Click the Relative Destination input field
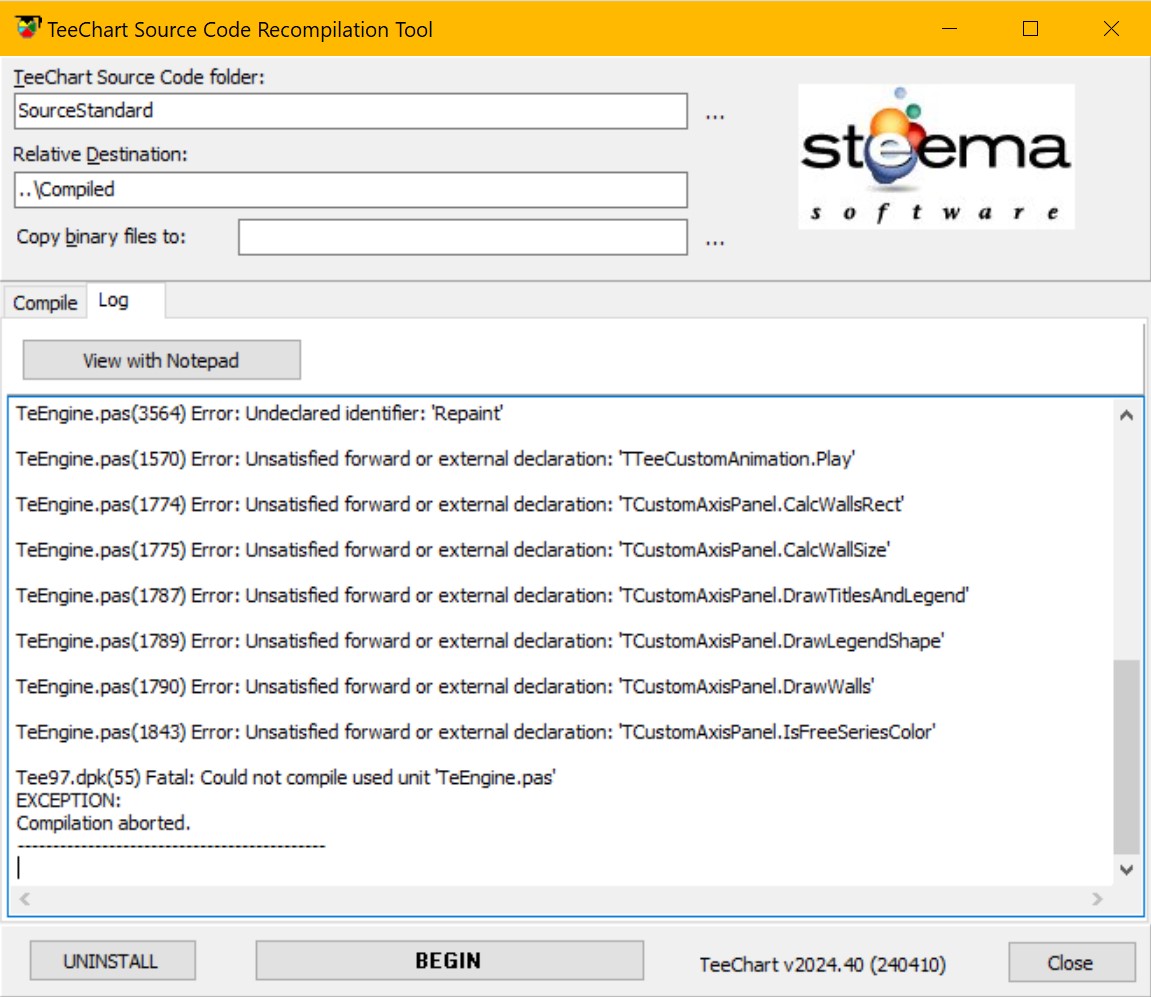Screen dimensions: 1151x997 click(351, 190)
